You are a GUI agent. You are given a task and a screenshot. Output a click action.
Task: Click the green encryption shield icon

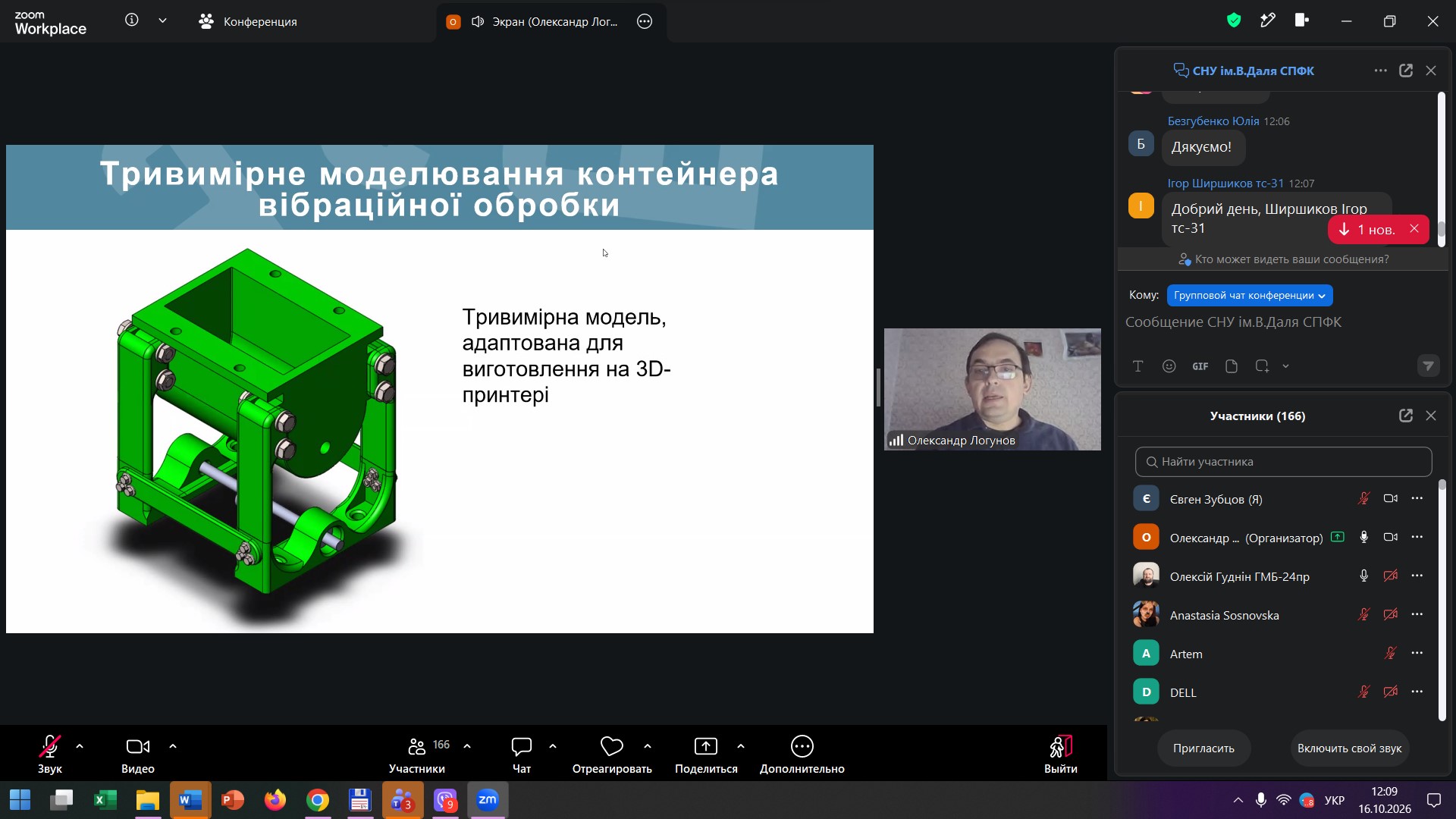pos(1234,20)
